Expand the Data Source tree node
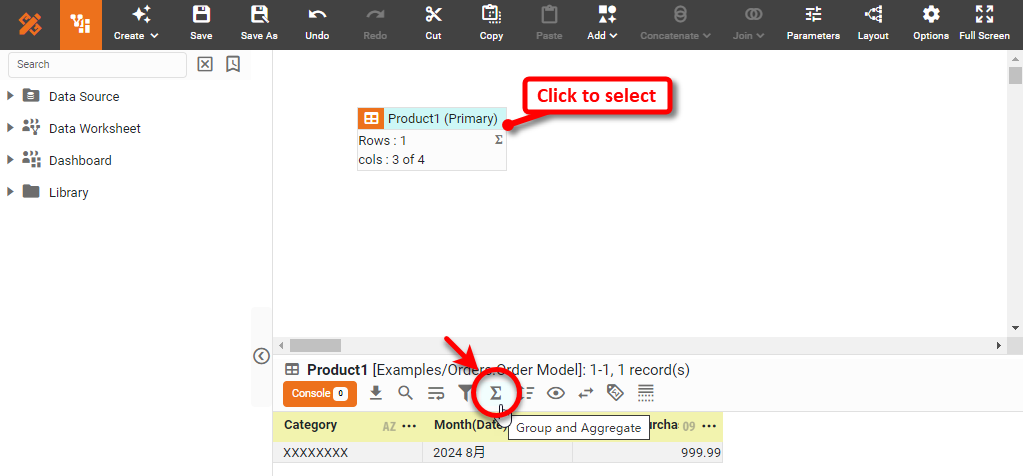 click(11, 96)
